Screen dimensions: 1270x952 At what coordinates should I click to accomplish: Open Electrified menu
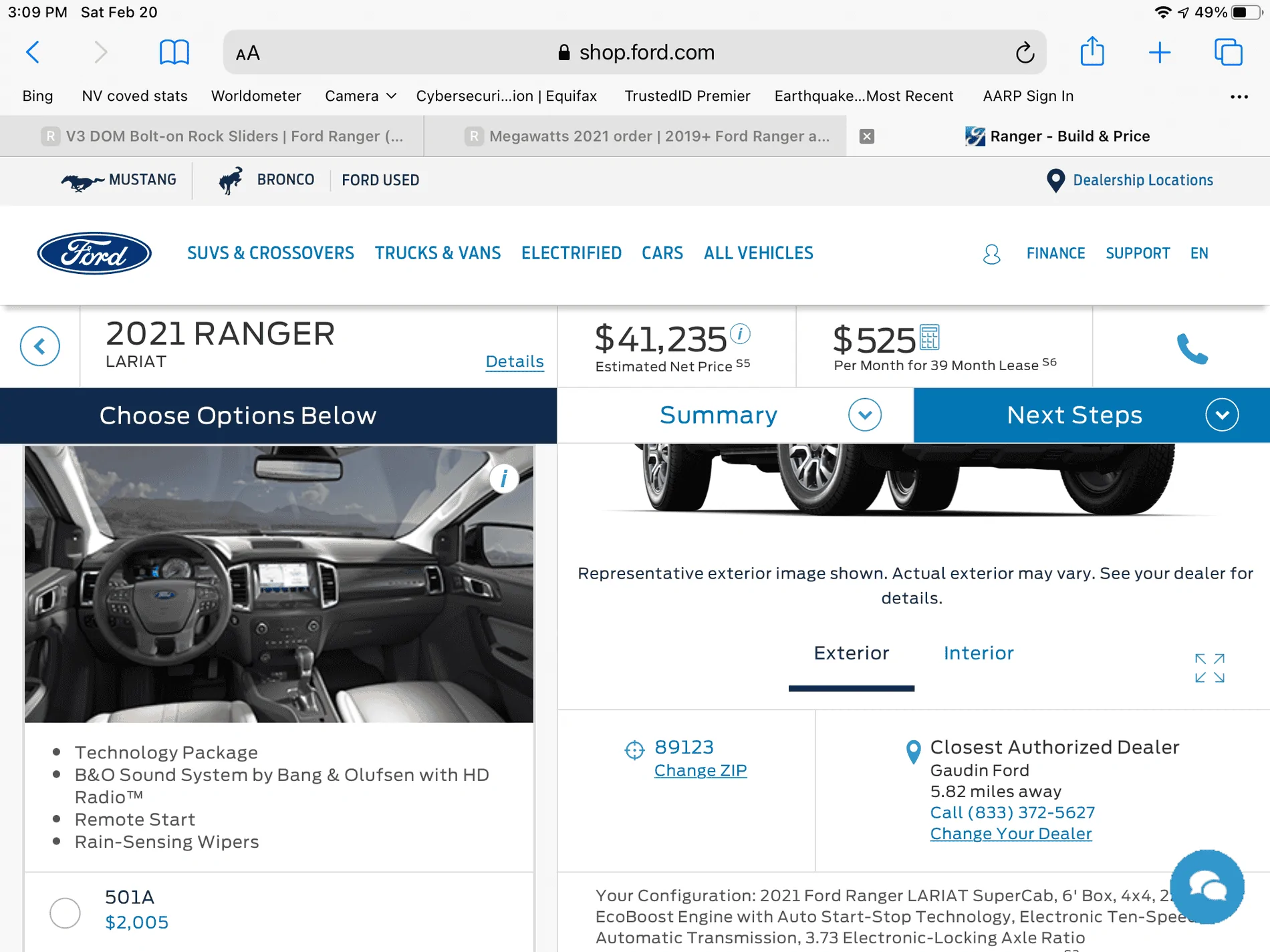click(x=571, y=253)
